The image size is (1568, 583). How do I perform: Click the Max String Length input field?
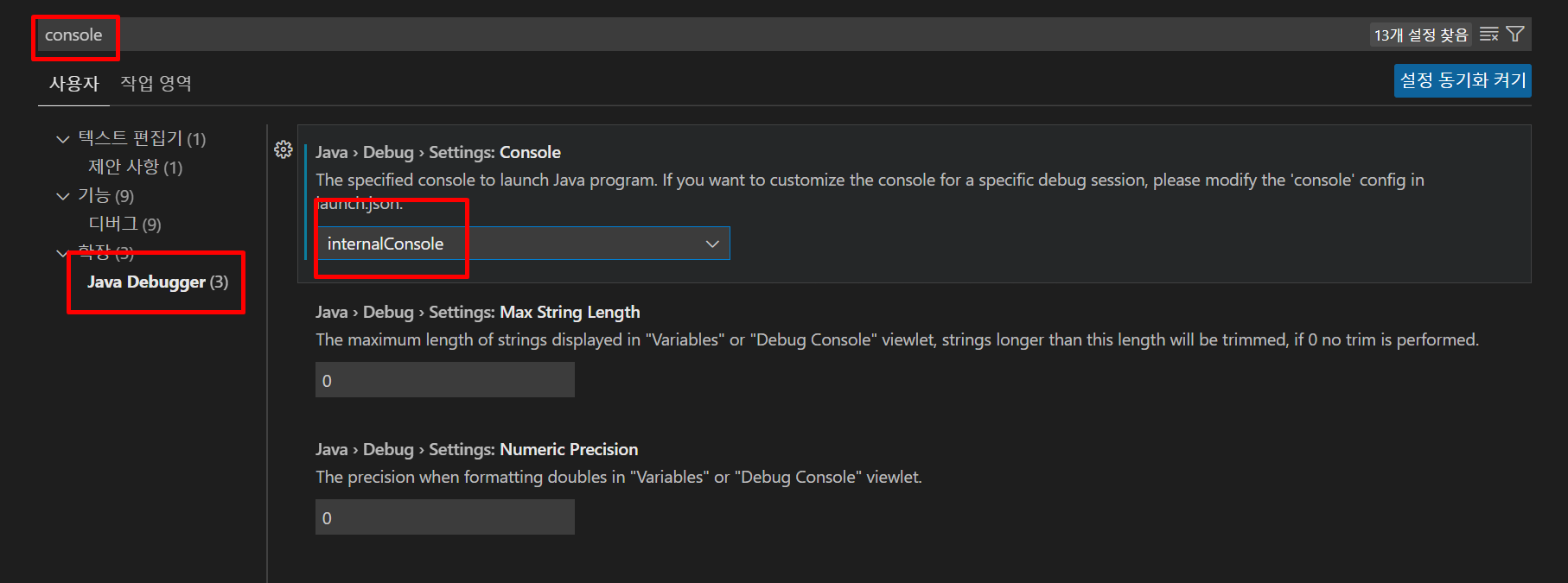click(x=445, y=380)
